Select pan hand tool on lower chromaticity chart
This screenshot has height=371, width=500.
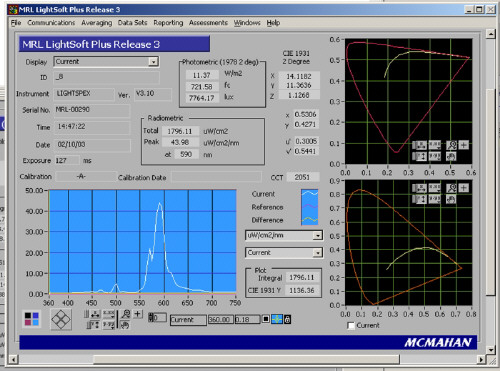(451, 199)
